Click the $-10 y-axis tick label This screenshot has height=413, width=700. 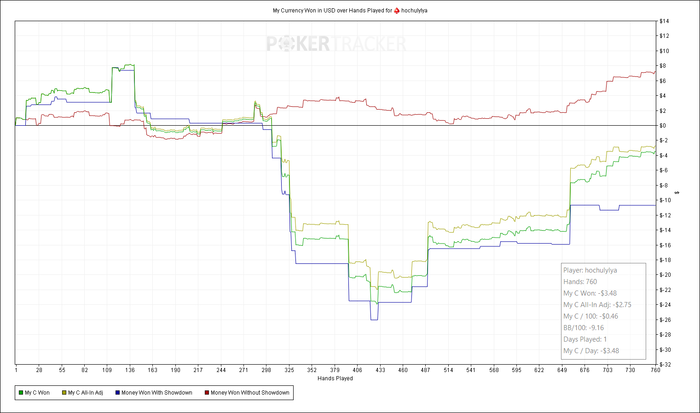tap(665, 200)
